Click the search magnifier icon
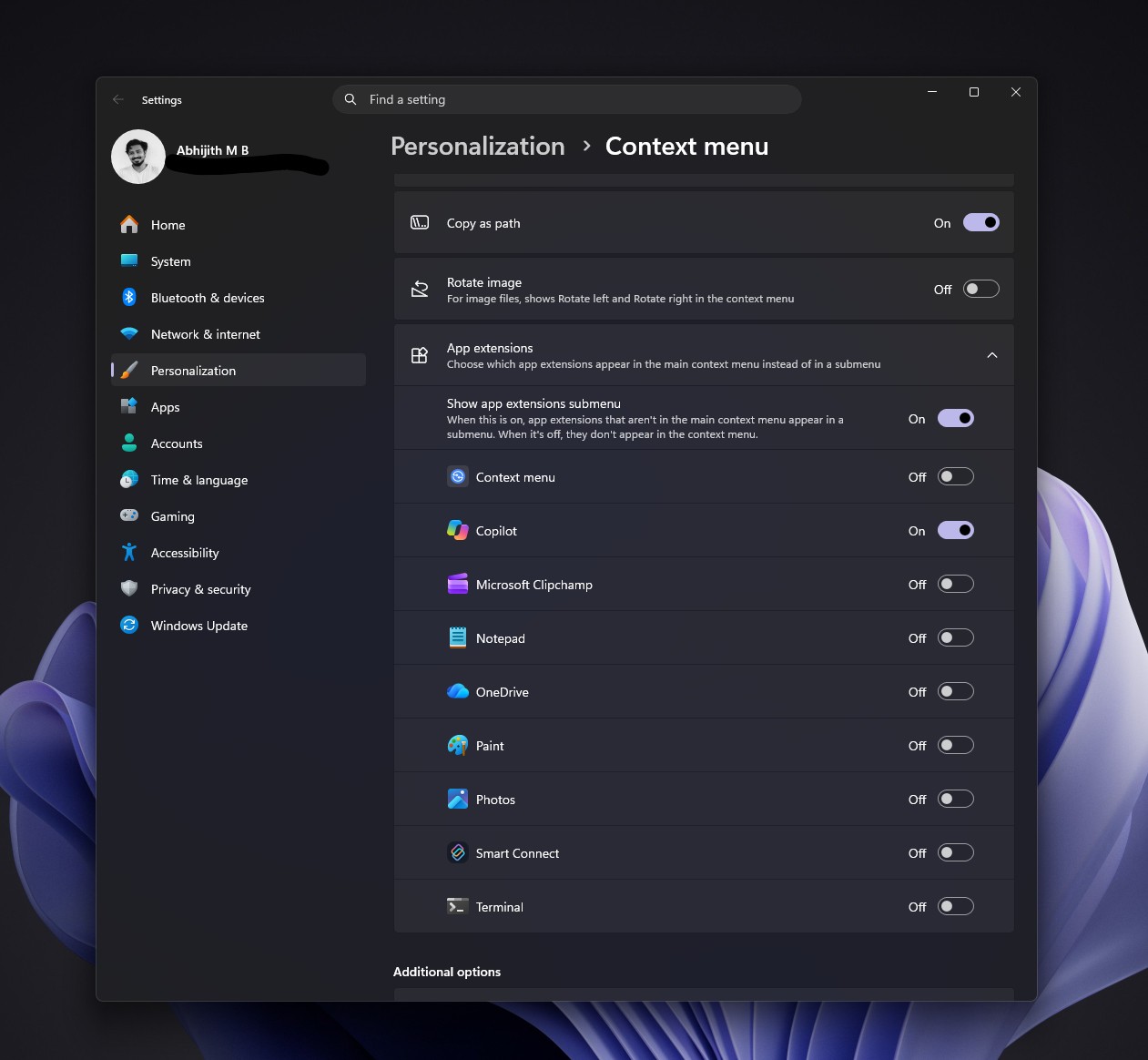The height and width of the screenshot is (1060, 1148). point(350,99)
